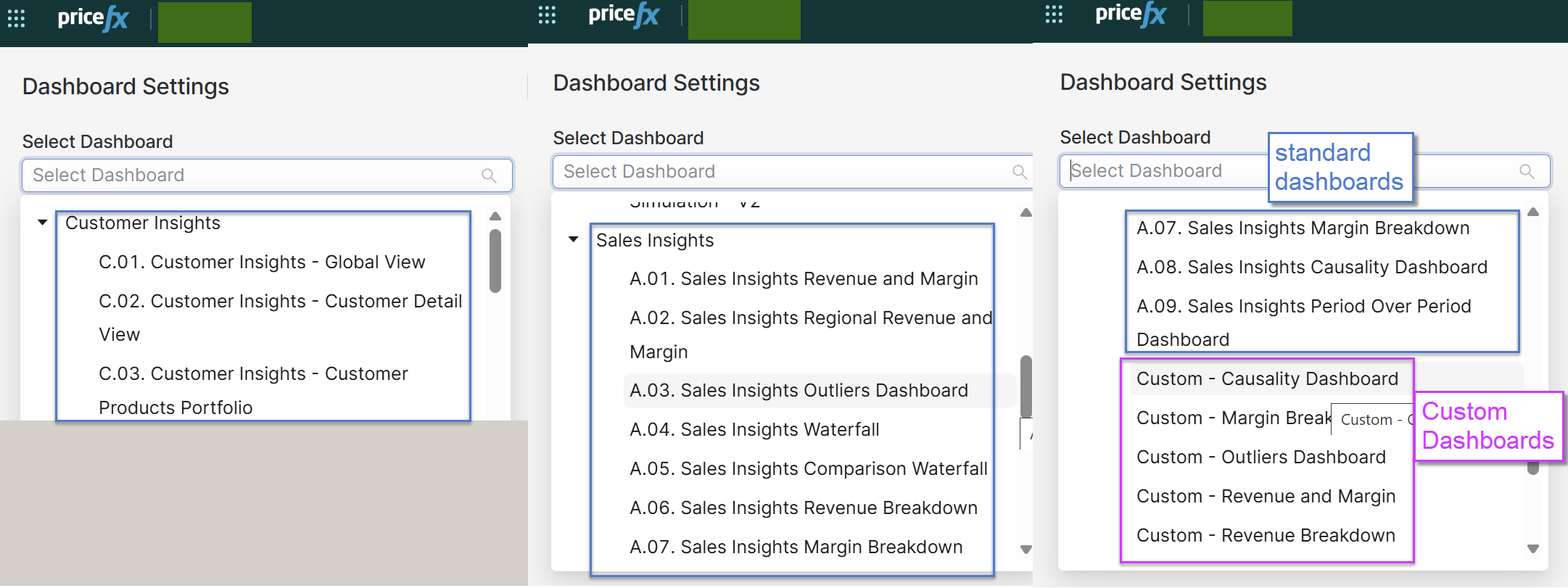Click the scroll-down arrow beside the Custom dashboards list

click(x=1532, y=549)
